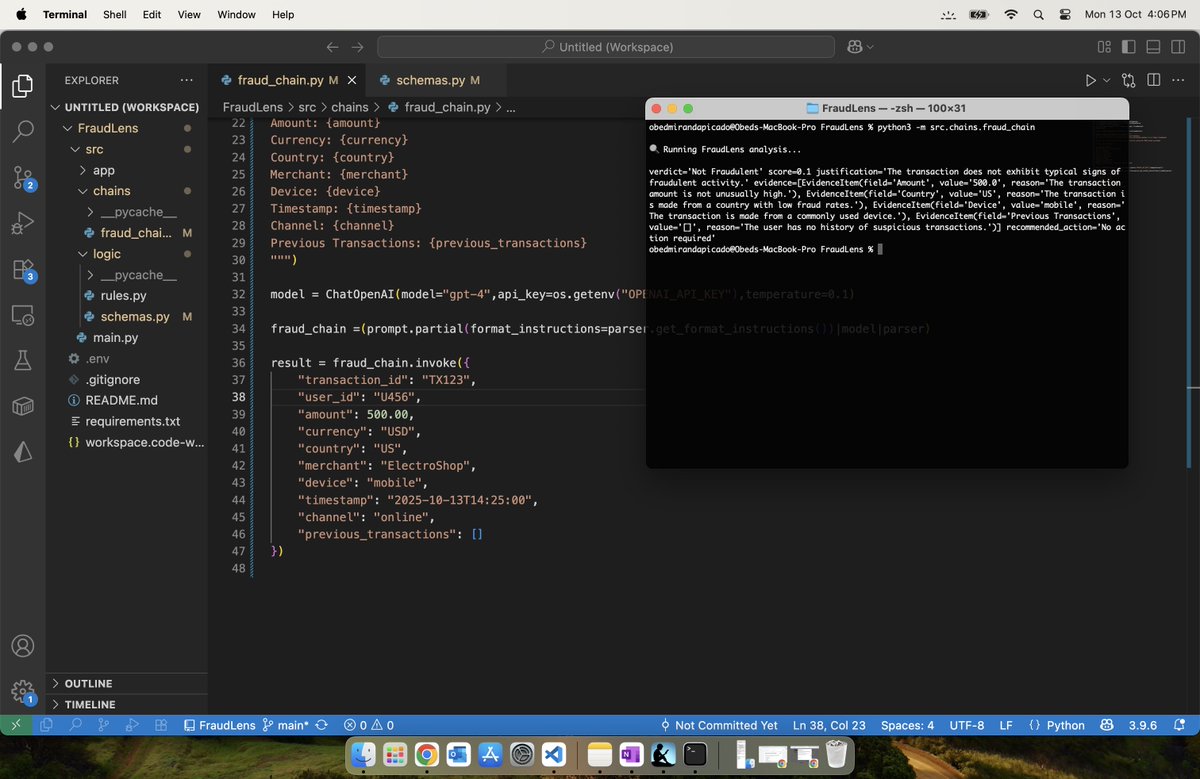Click the Run Python File play button
Screen dimensions: 1200x779
(1090, 80)
